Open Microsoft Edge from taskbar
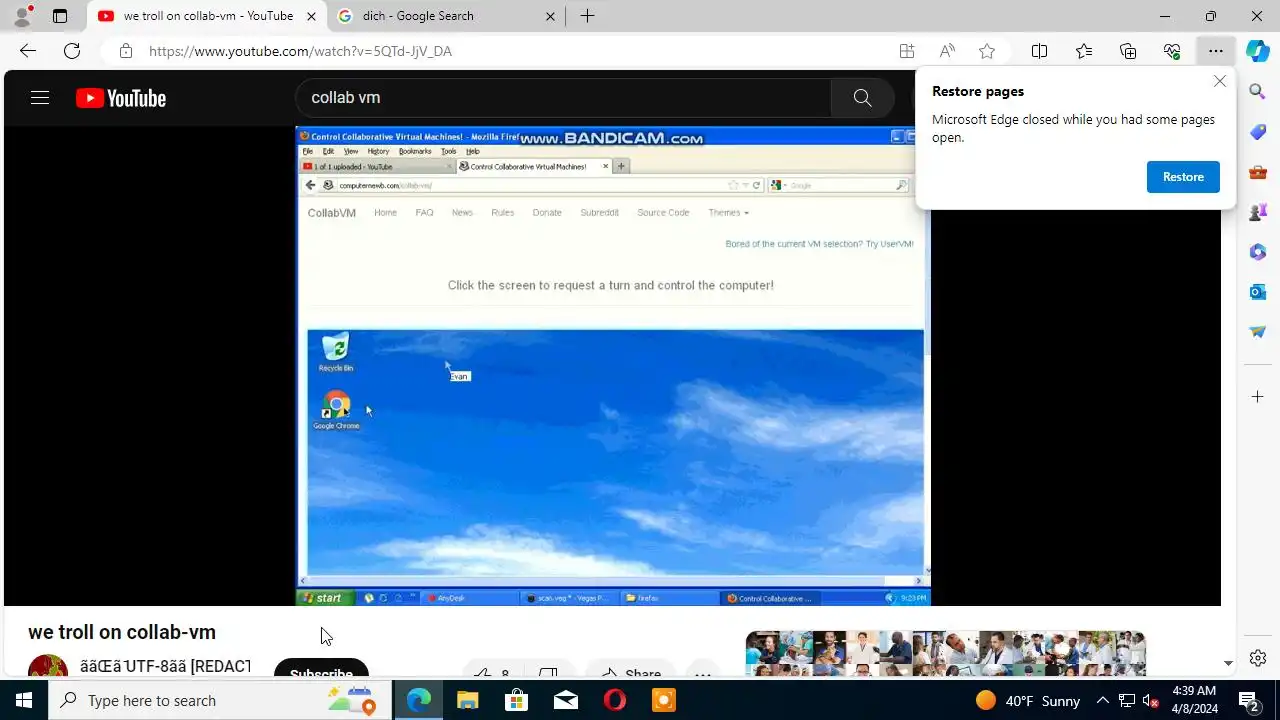 pyautogui.click(x=418, y=700)
